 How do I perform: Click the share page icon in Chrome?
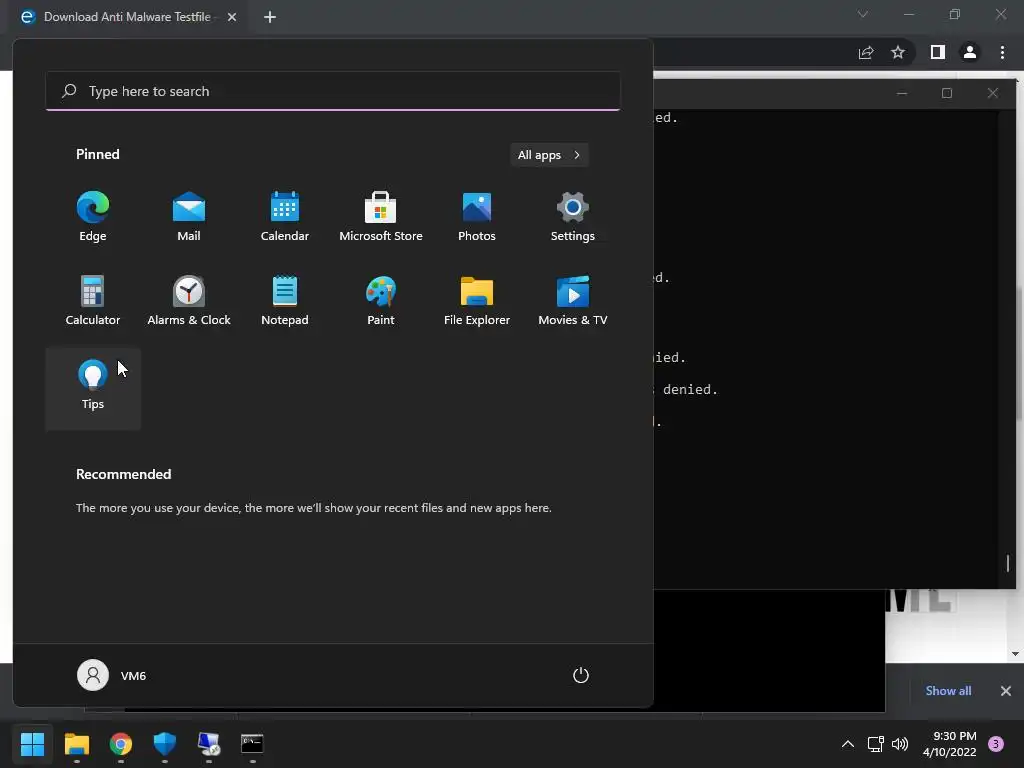click(866, 52)
